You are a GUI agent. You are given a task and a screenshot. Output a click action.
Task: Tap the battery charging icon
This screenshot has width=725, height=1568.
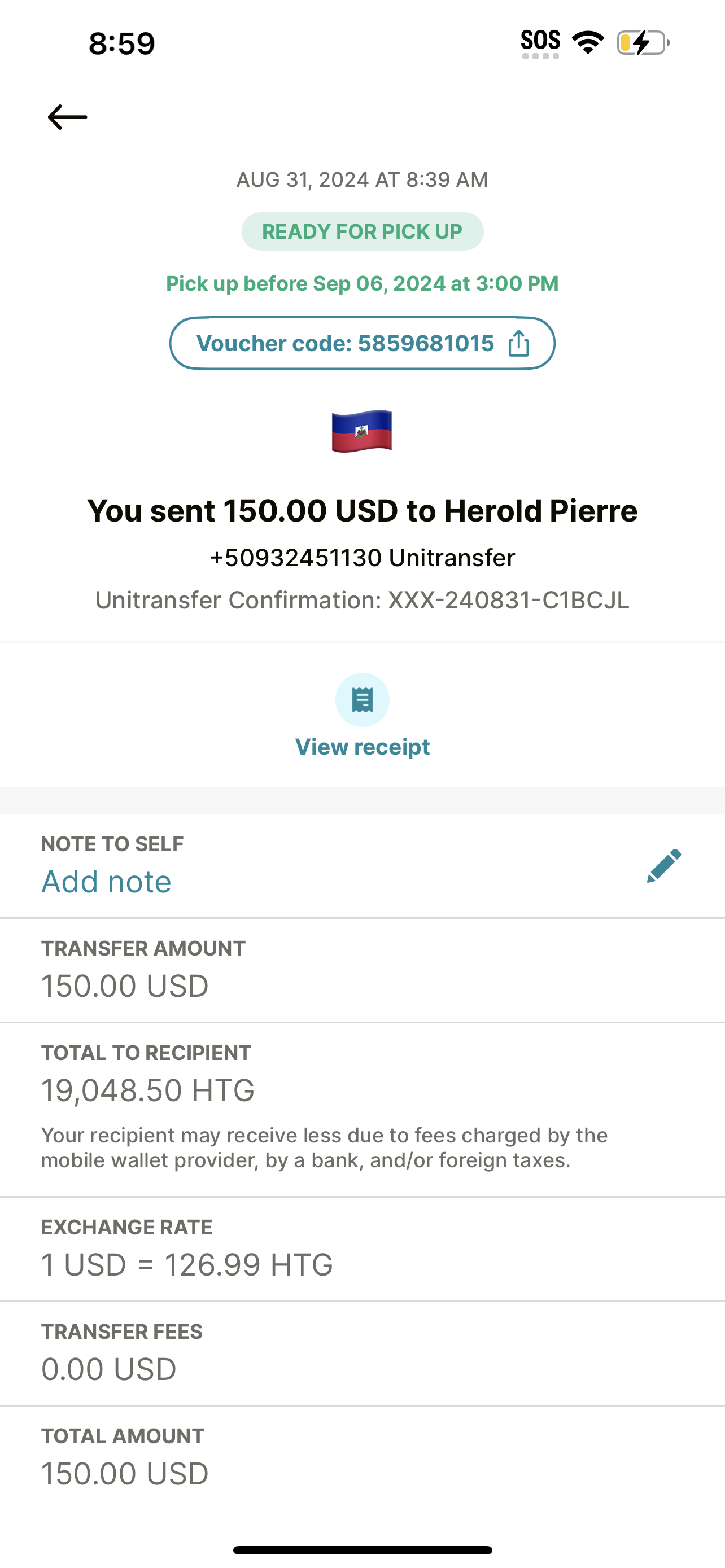[643, 42]
